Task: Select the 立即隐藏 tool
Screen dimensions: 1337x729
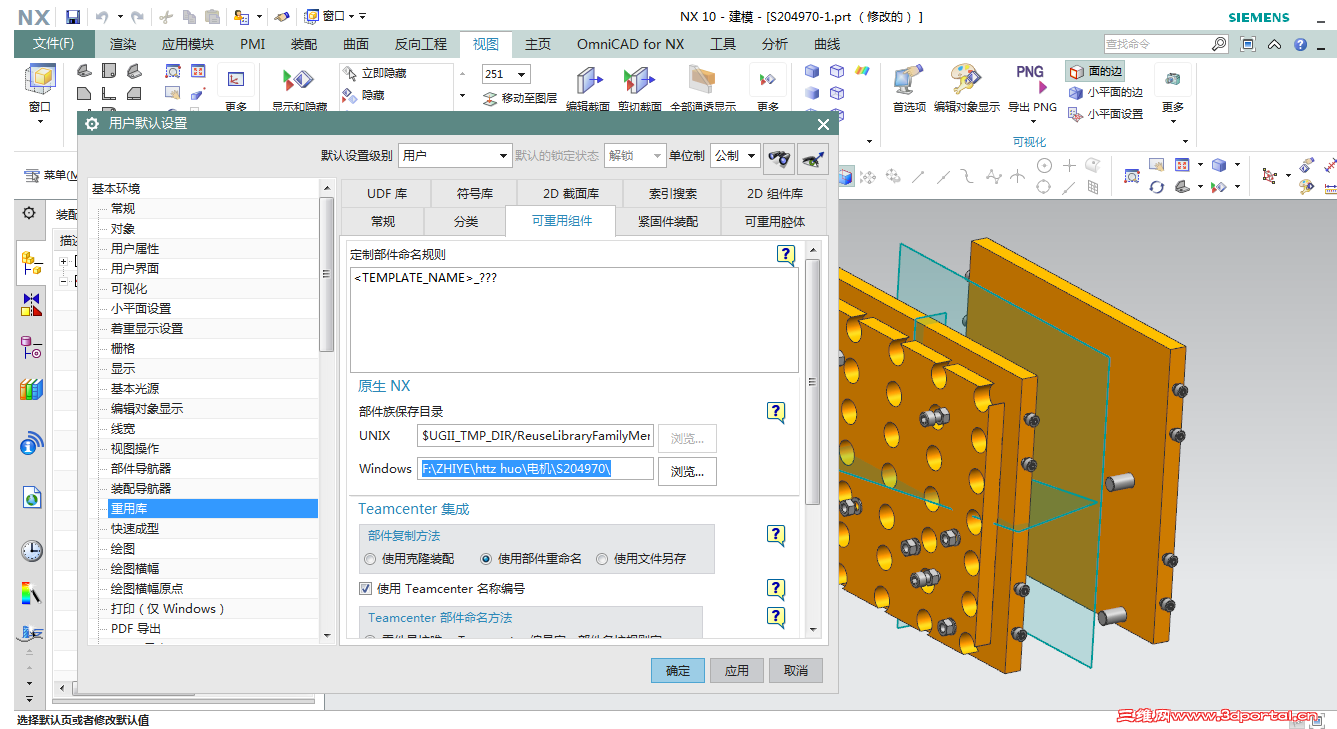Action: (x=374, y=73)
